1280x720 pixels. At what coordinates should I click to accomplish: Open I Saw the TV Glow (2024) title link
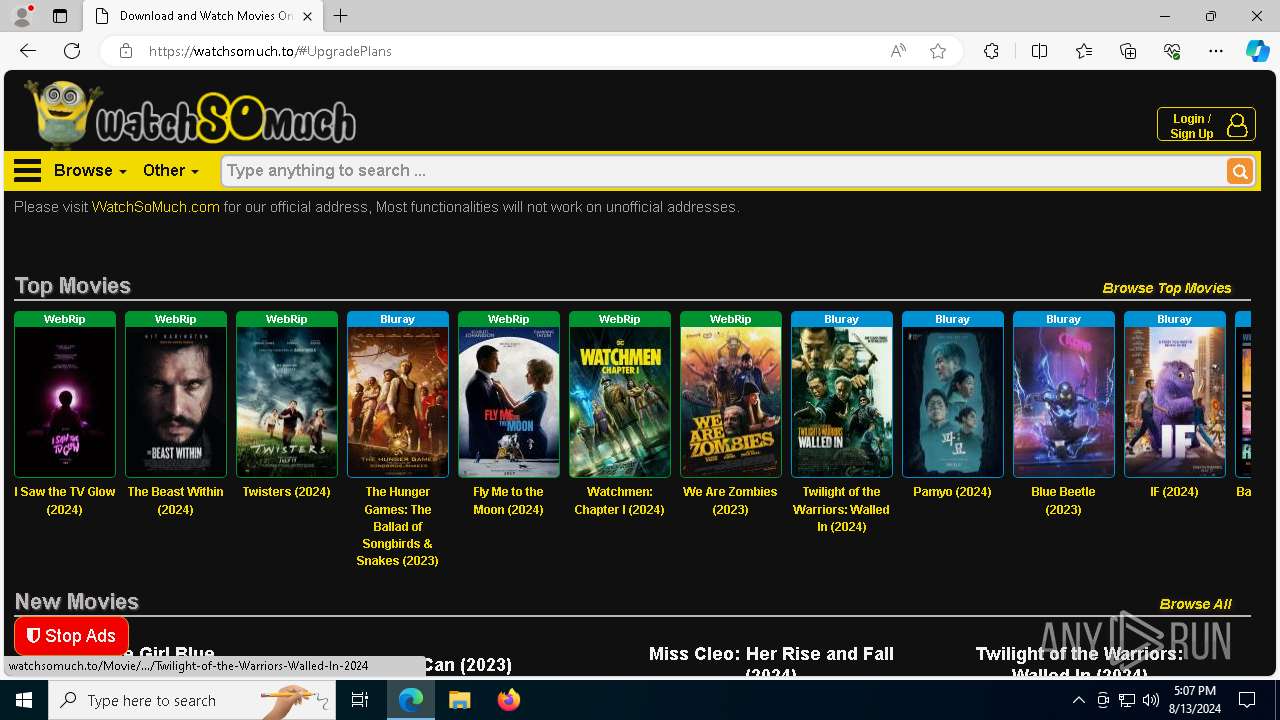click(65, 501)
